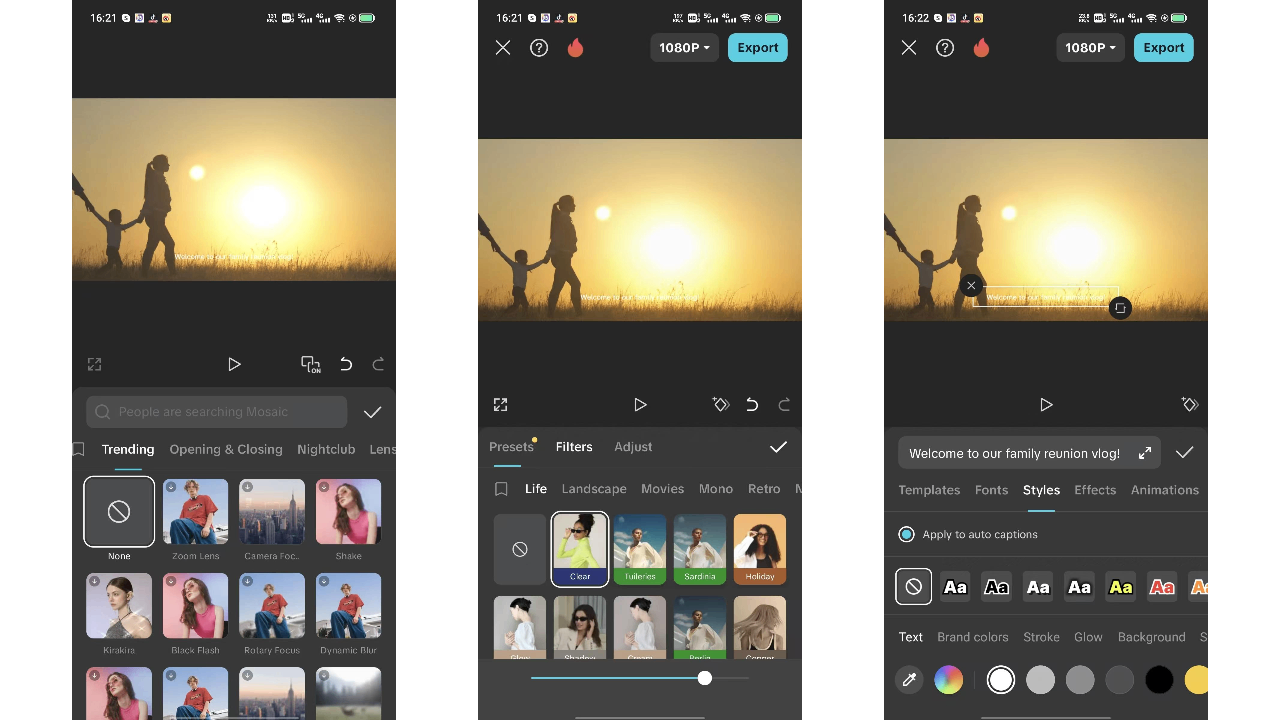Screen dimensions: 1280x720
Task: Open the rainbow color wheel picker
Action: 948,680
